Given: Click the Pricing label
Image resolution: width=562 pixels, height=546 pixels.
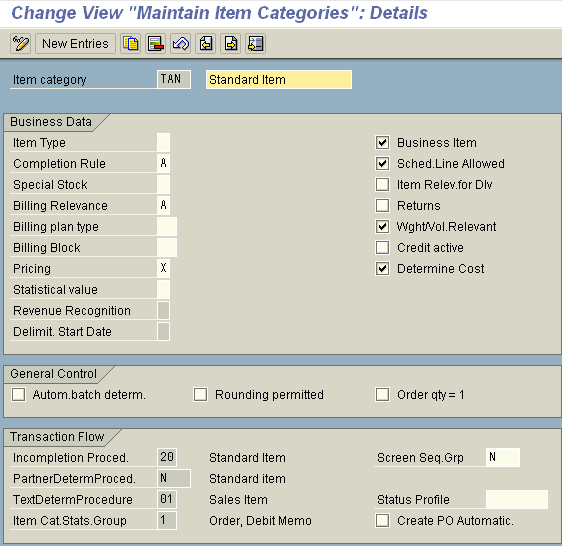Looking at the screenshot, I should click(x=32, y=269).
